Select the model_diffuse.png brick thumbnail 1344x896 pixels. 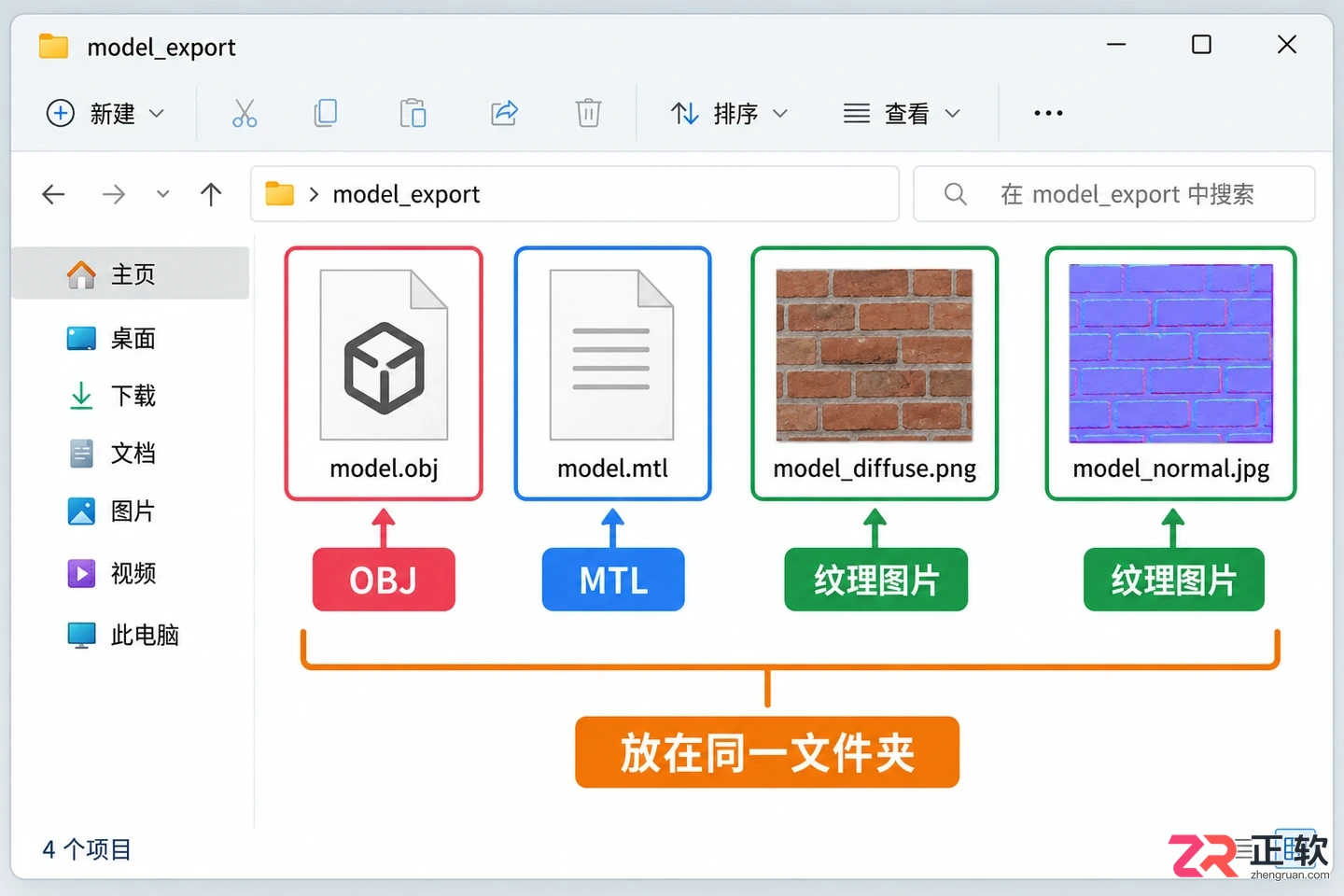(875, 355)
